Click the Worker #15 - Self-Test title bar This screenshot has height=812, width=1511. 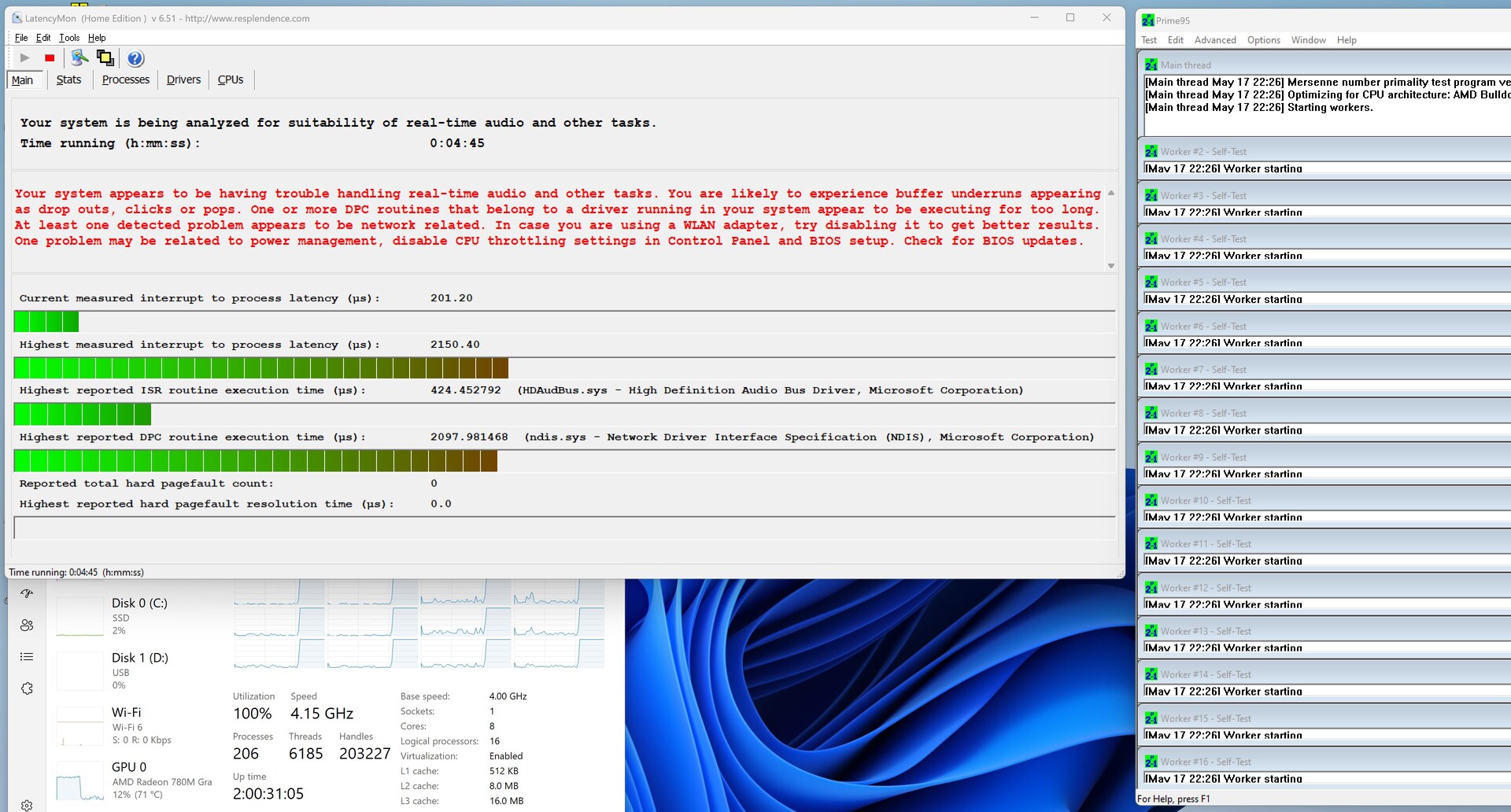coord(1325,718)
